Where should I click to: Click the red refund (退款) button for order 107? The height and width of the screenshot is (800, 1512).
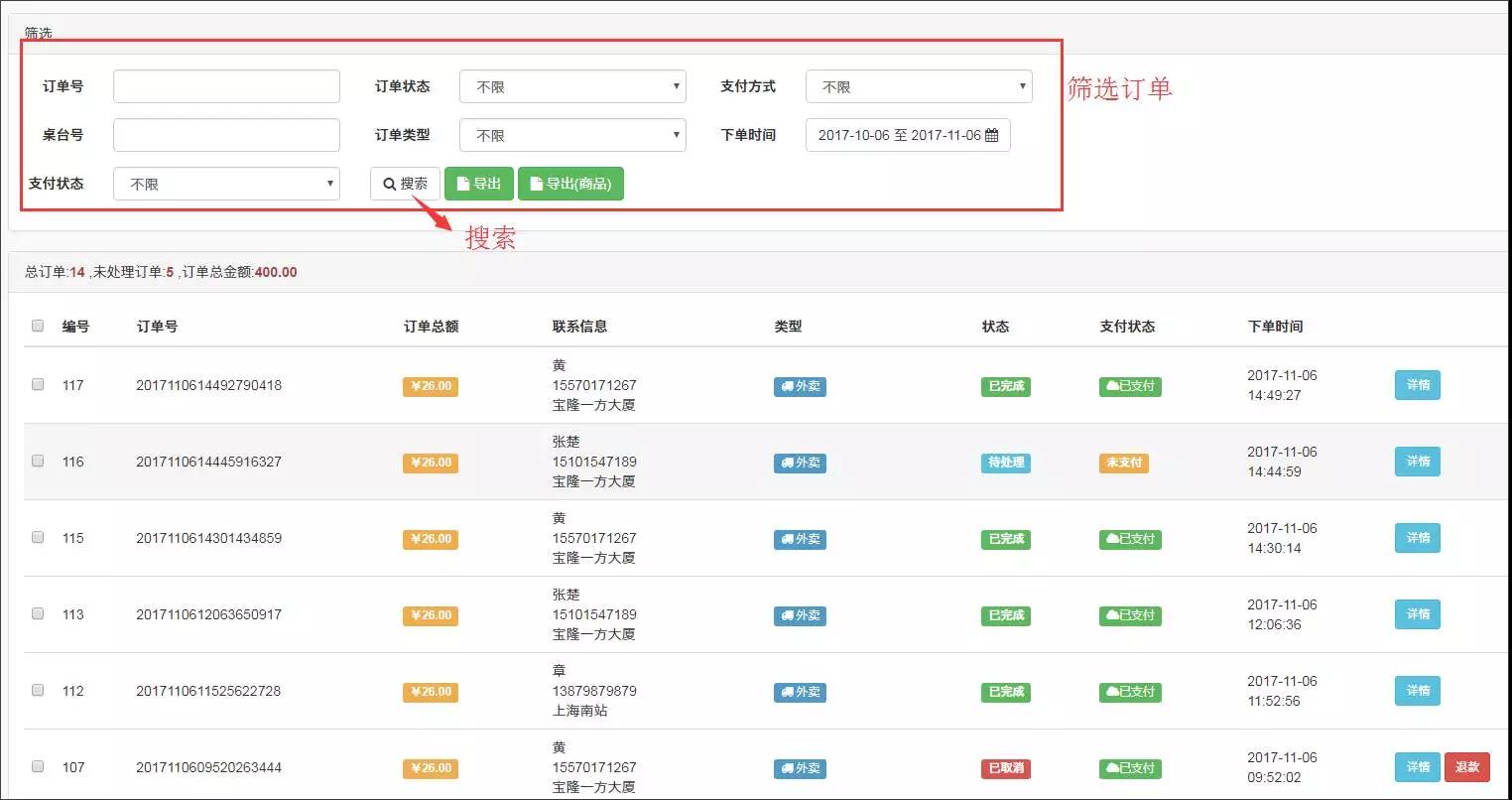pos(1466,767)
